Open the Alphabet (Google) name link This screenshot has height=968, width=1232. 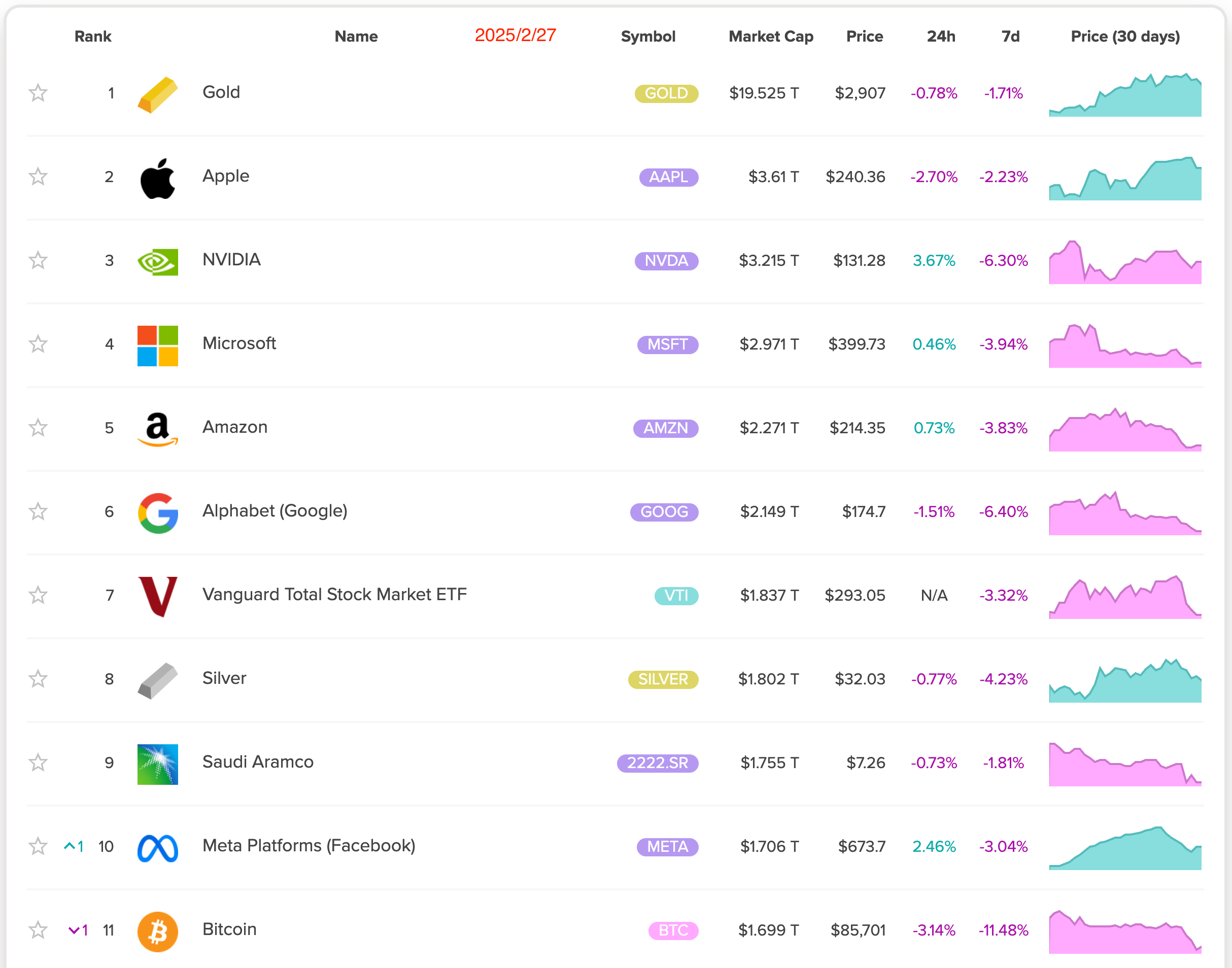[x=275, y=511]
